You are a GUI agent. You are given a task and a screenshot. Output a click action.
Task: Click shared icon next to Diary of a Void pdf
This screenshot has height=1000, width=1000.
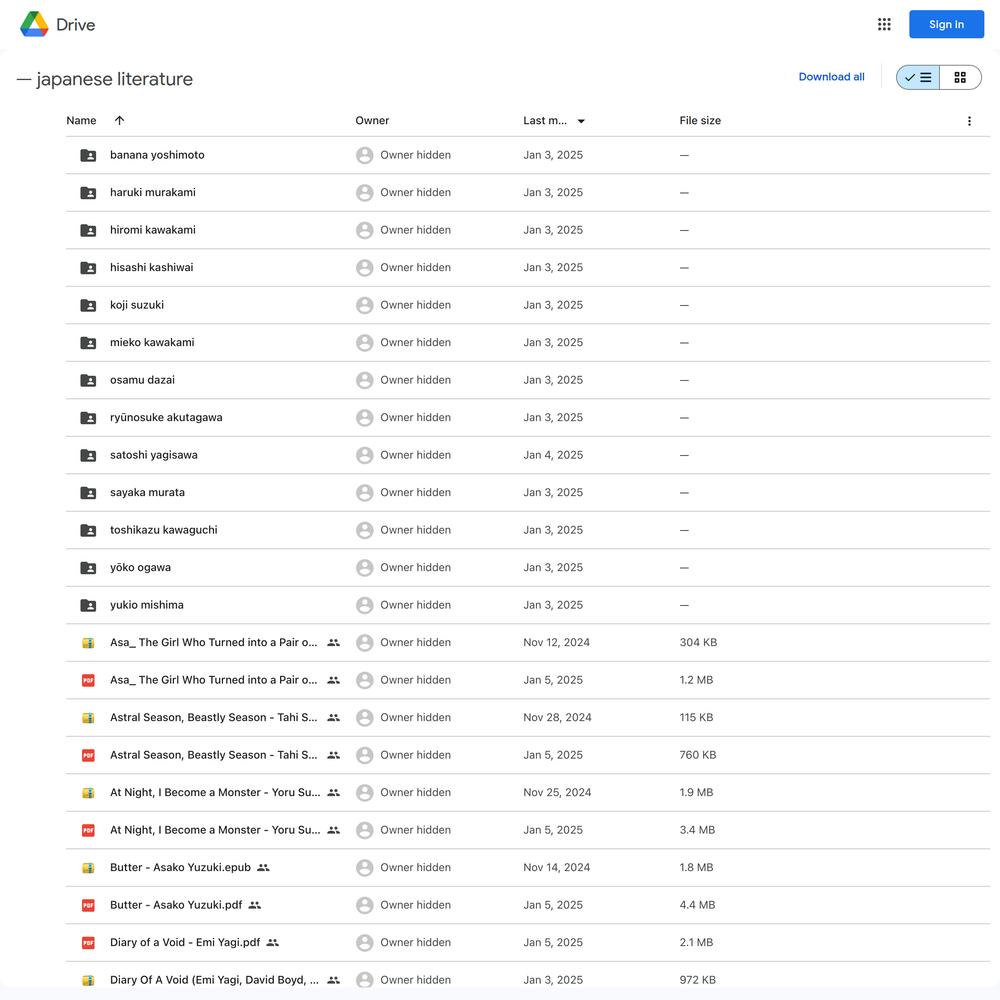pos(273,943)
